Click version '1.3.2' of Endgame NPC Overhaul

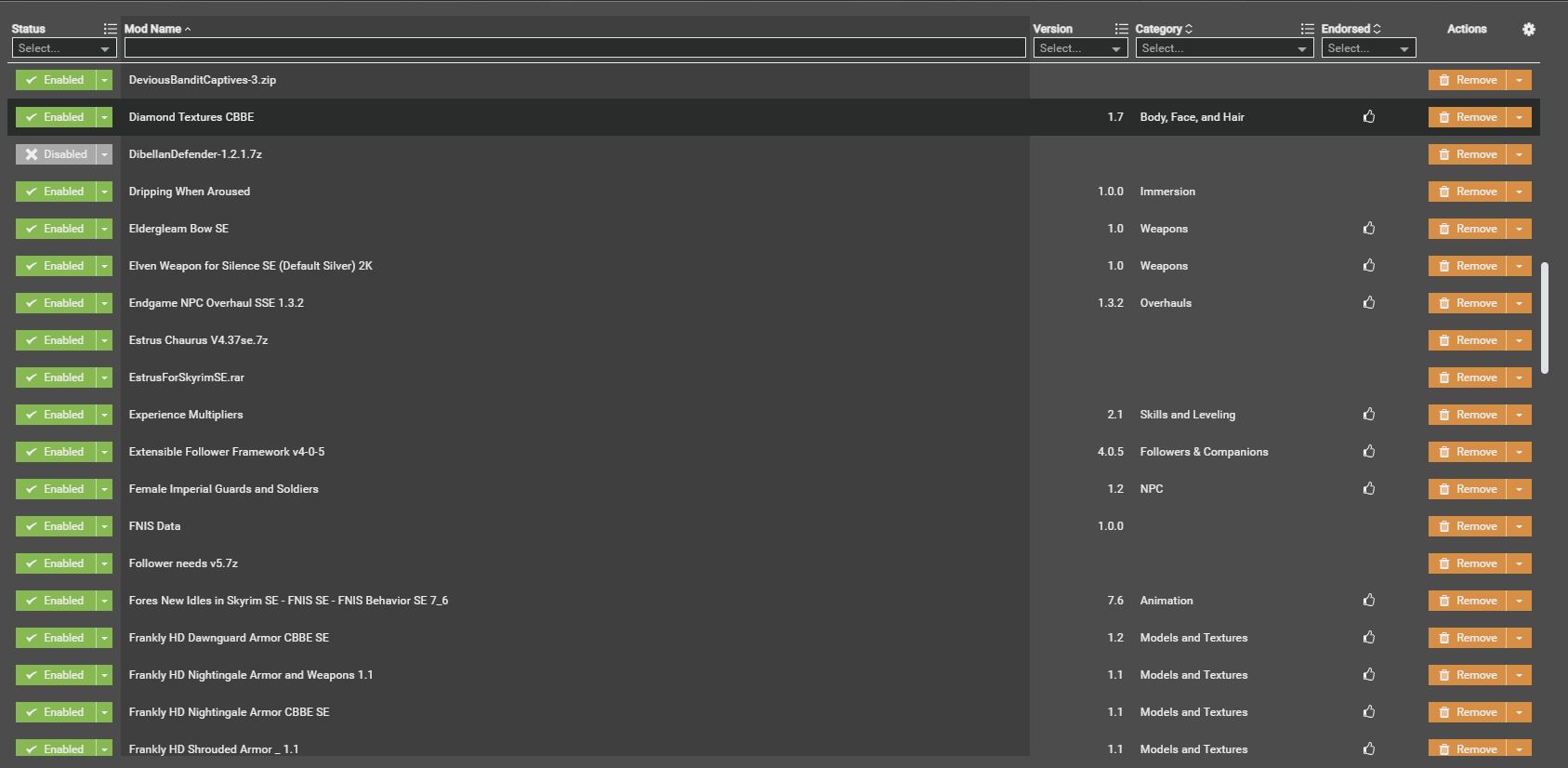pos(1111,303)
